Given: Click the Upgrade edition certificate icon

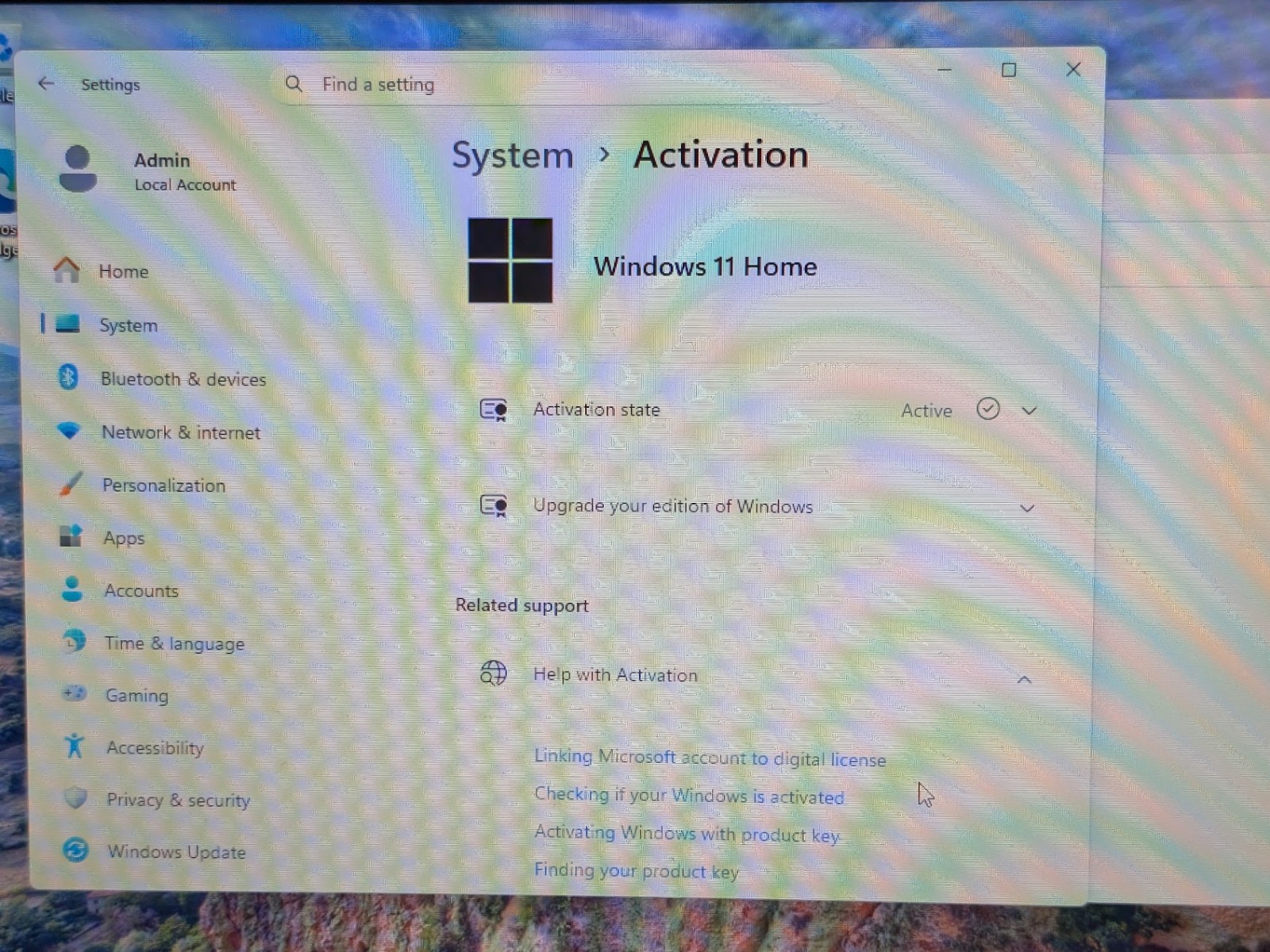Looking at the screenshot, I should coord(494,505).
